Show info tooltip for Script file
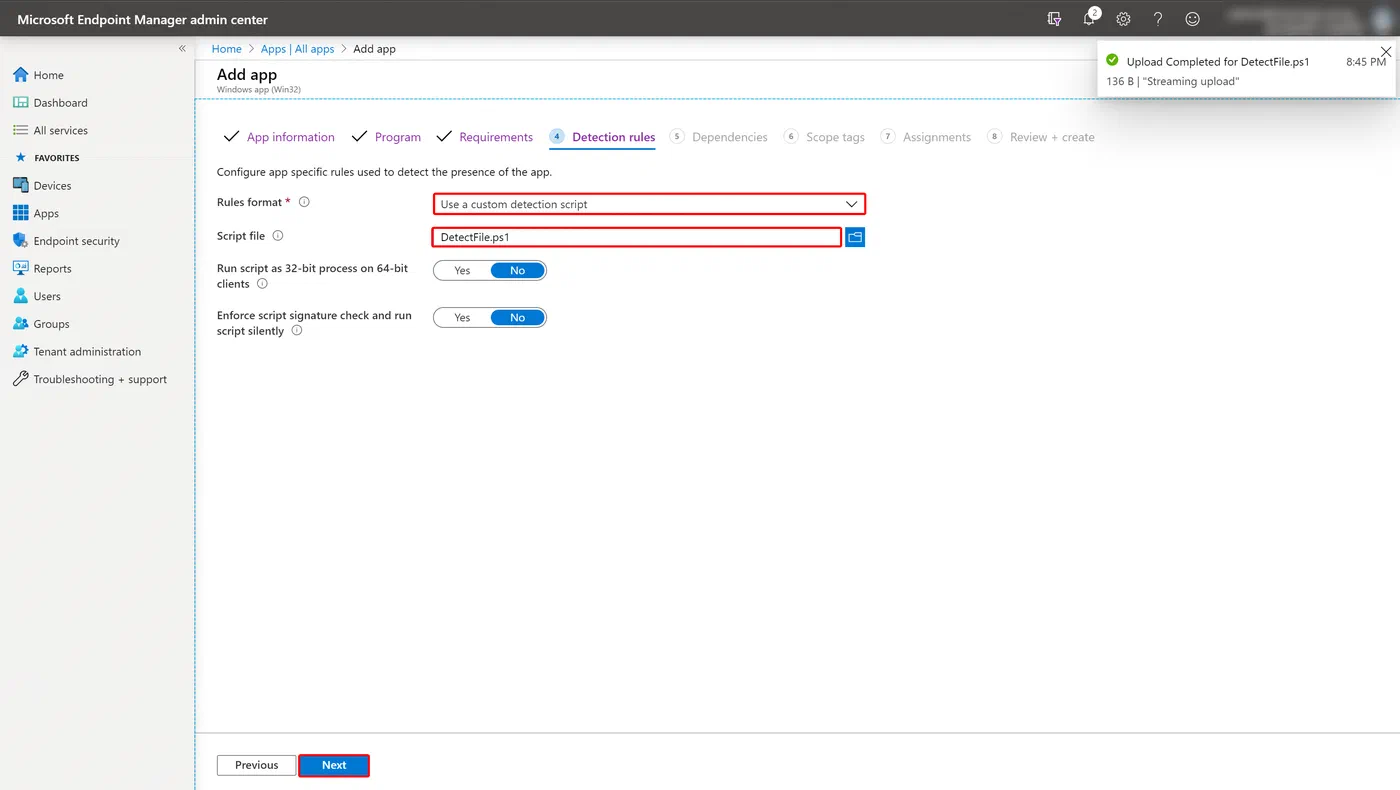This screenshot has height=790, width=1400. 278,236
